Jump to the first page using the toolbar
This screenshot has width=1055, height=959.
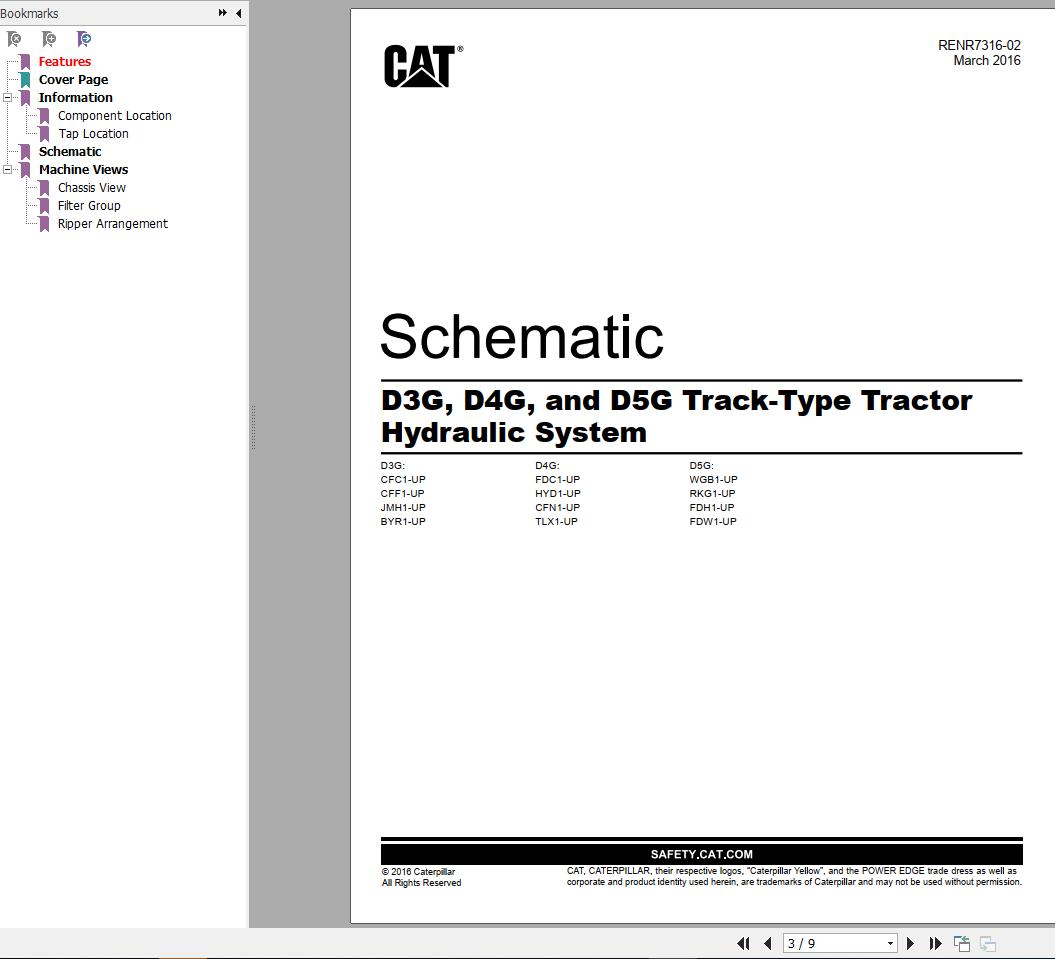pyautogui.click(x=744, y=943)
